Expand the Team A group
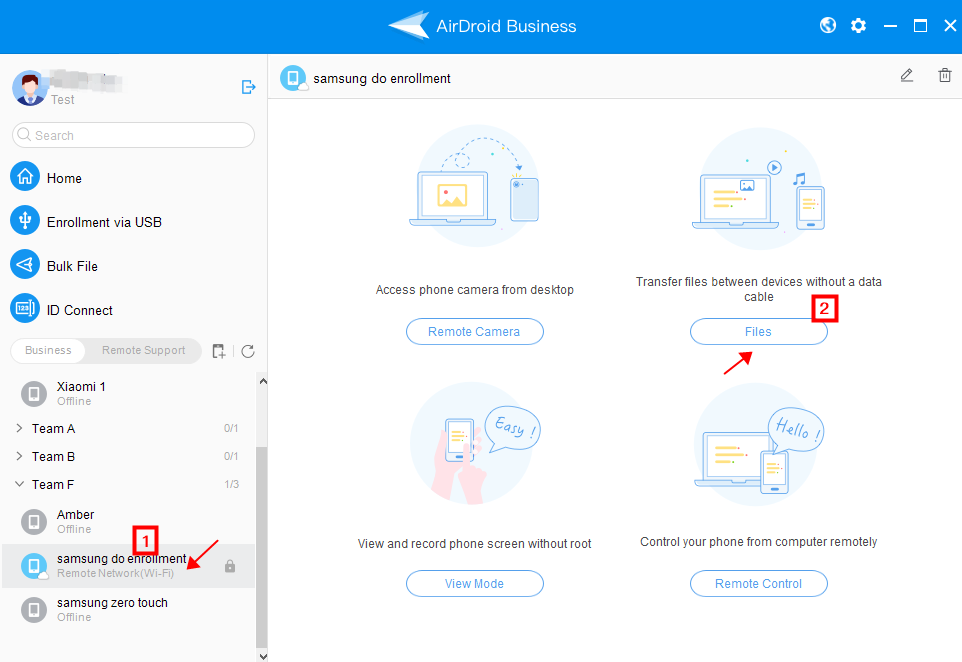 [x=53, y=428]
